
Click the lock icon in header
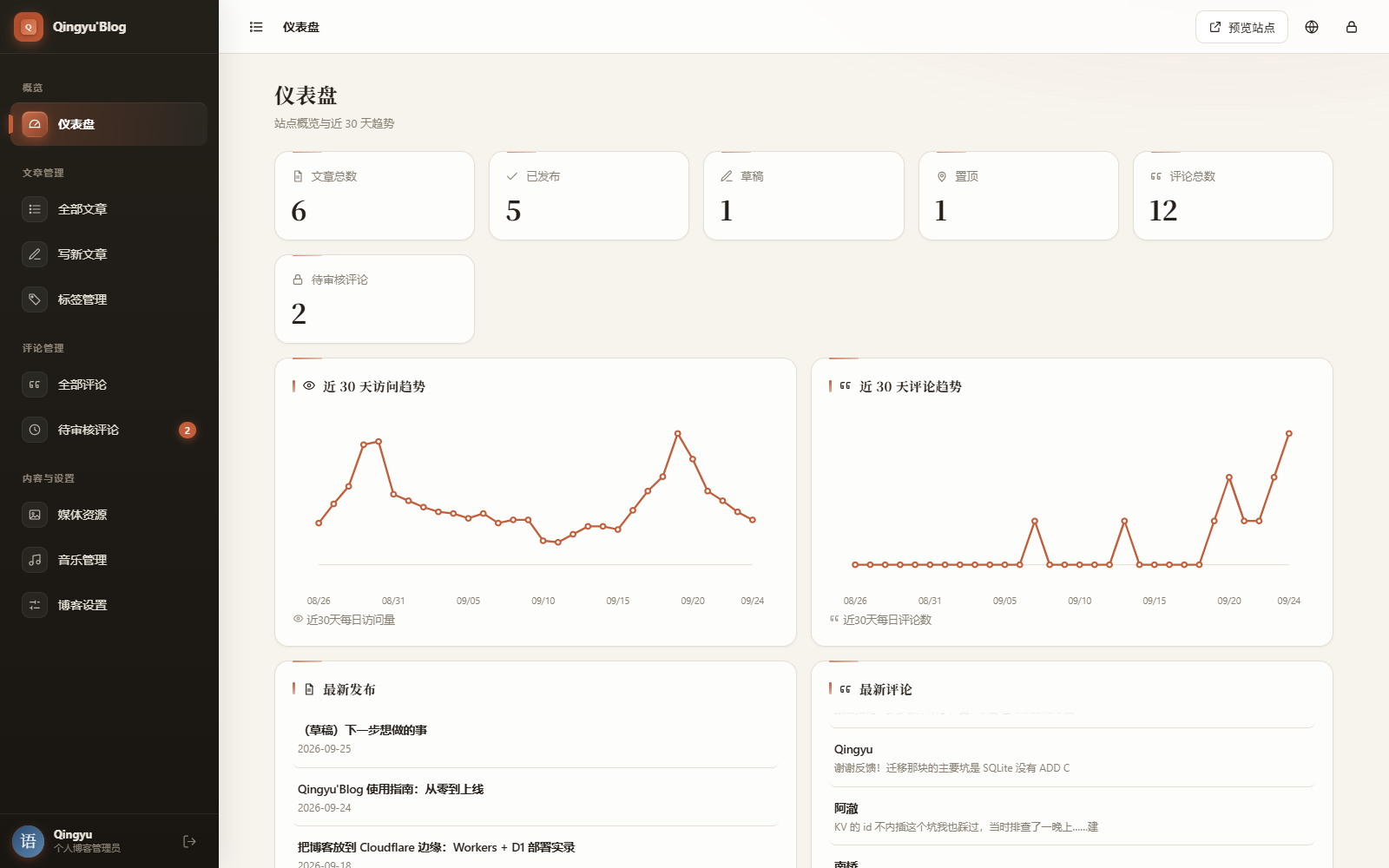point(1352,27)
